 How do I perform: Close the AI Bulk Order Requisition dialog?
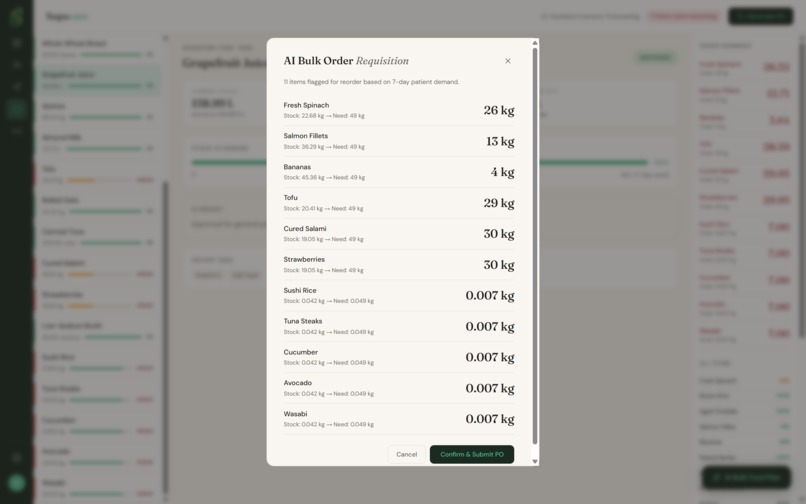tap(507, 61)
